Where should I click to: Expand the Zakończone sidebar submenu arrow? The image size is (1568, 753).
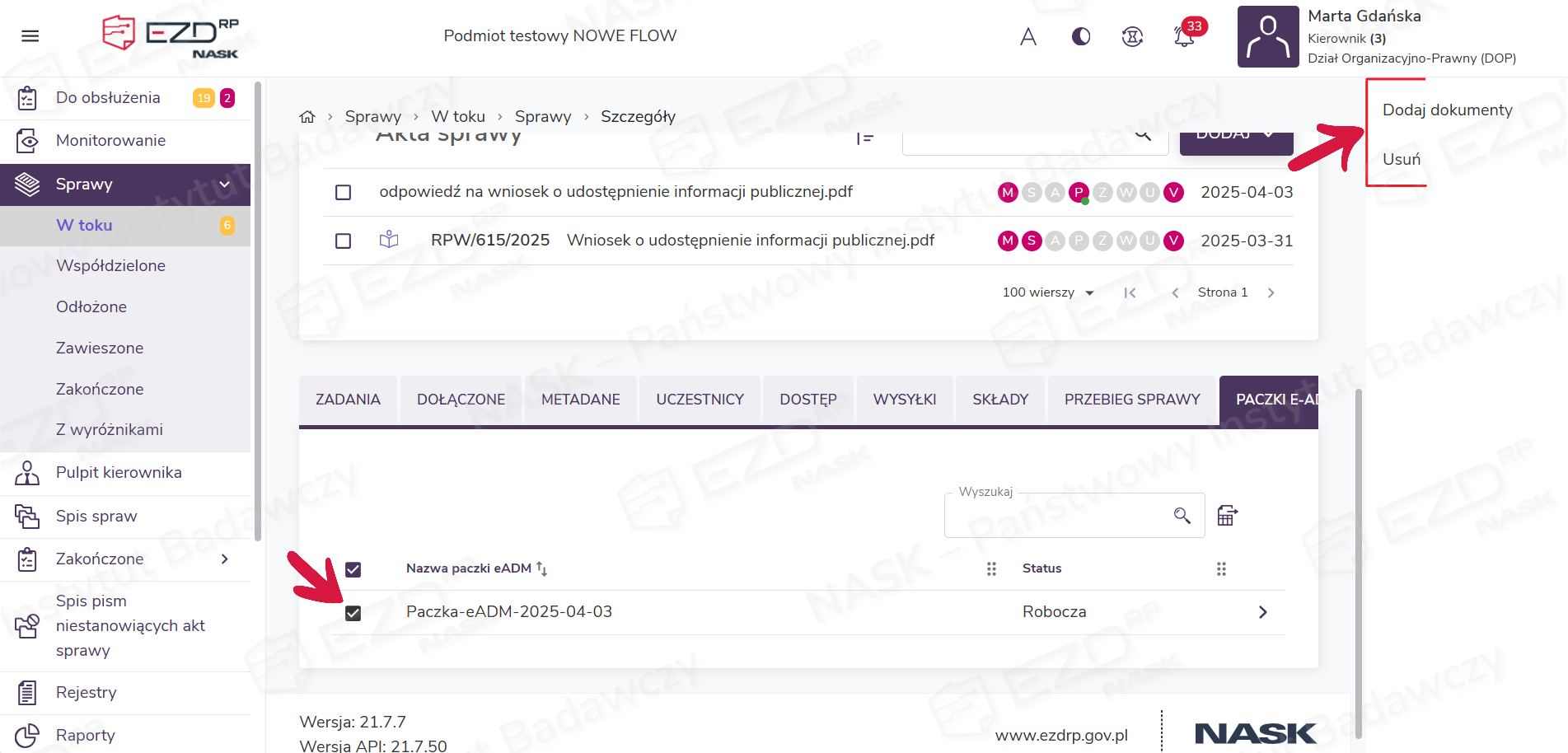coord(224,559)
